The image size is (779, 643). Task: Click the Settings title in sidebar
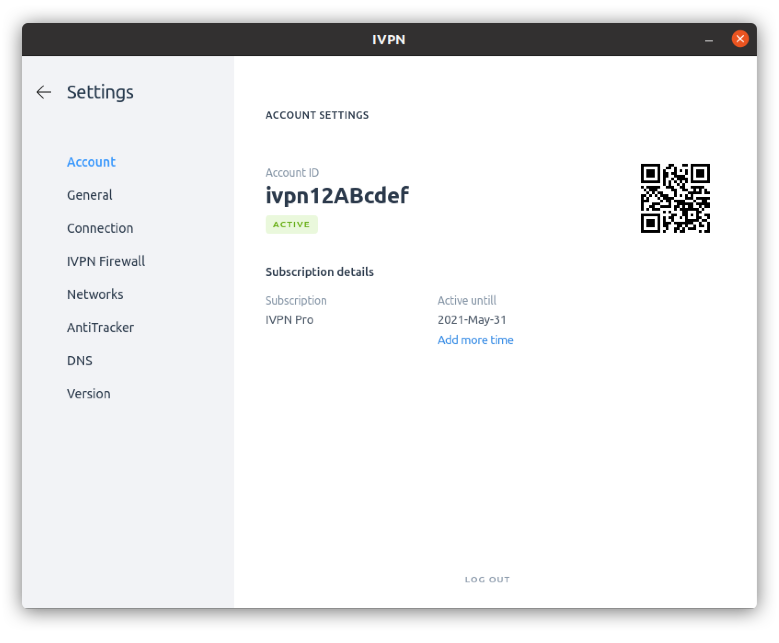click(100, 92)
